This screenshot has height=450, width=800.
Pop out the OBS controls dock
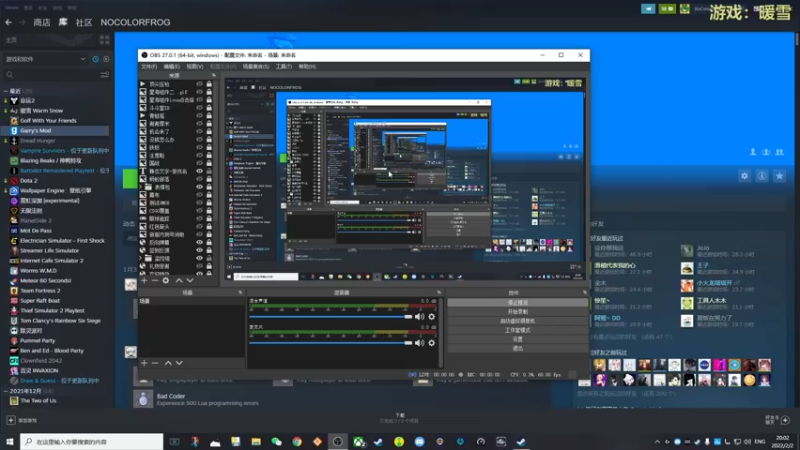[584, 292]
